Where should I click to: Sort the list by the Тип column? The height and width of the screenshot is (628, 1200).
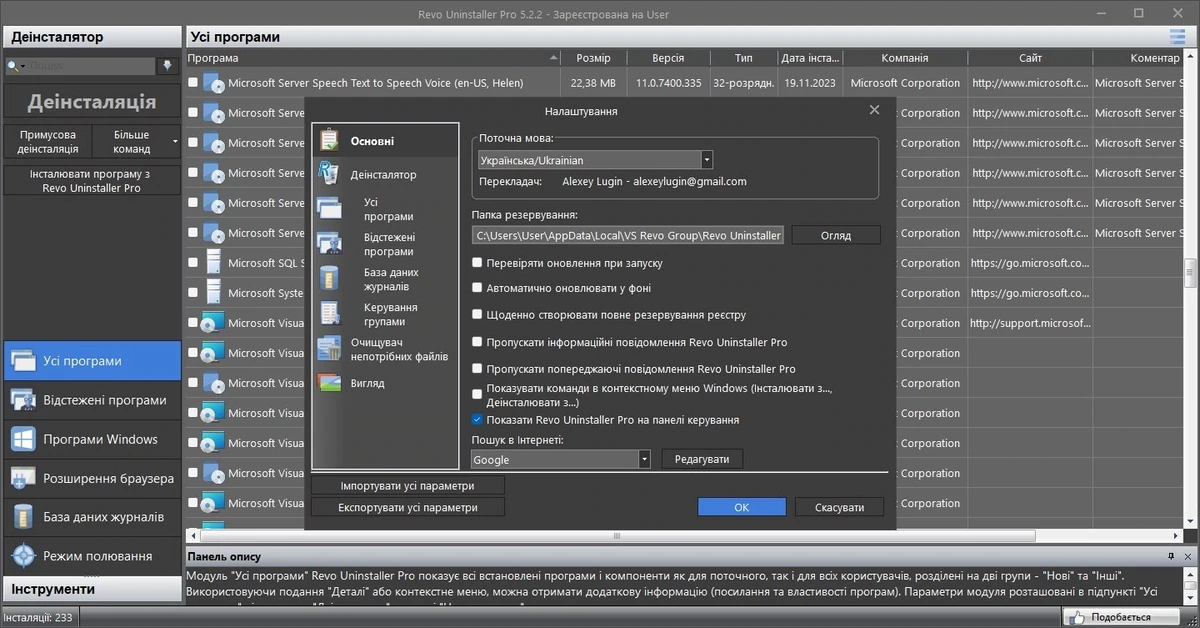pos(744,58)
